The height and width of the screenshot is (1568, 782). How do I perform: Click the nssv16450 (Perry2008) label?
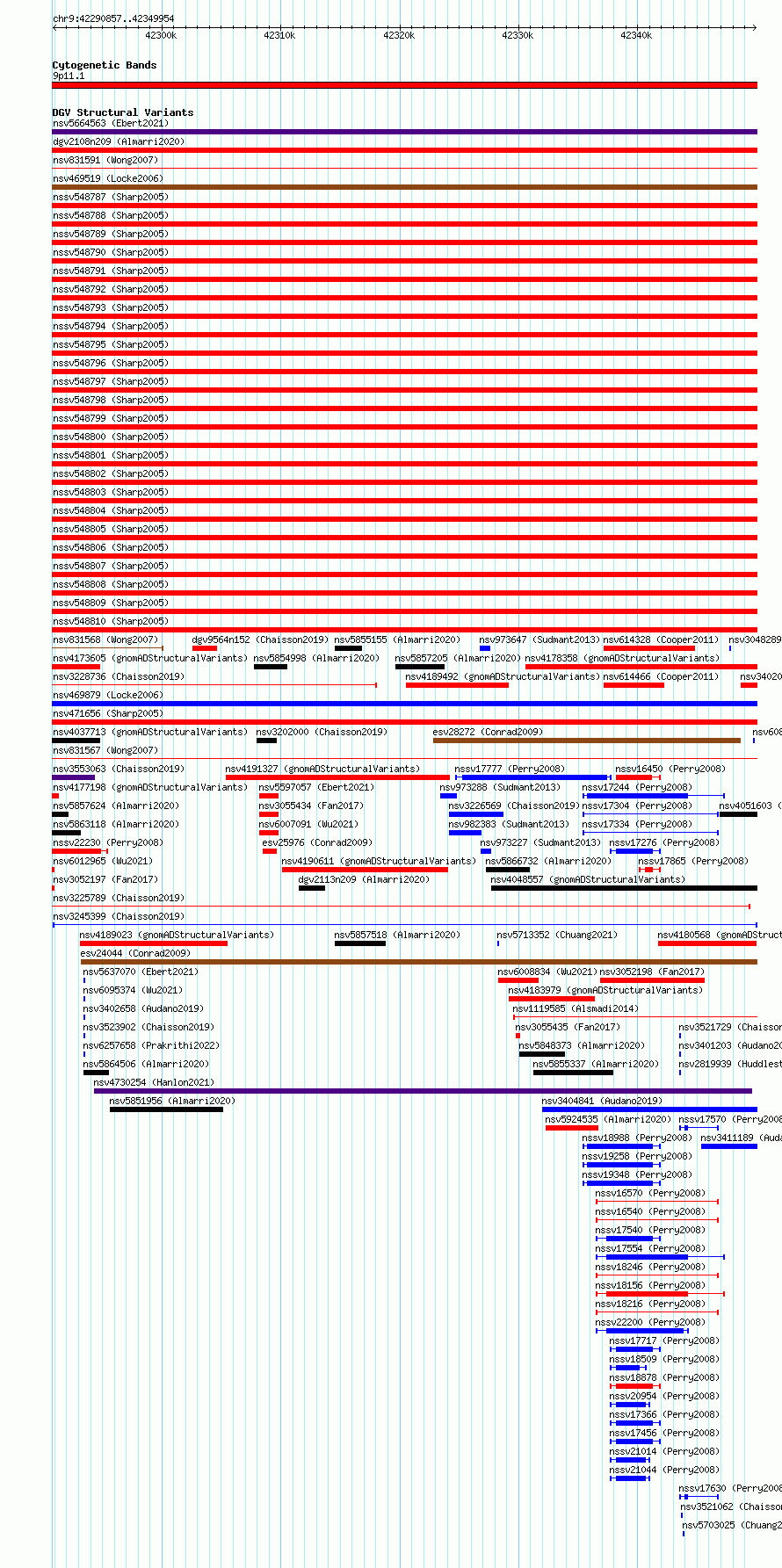point(670,769)
